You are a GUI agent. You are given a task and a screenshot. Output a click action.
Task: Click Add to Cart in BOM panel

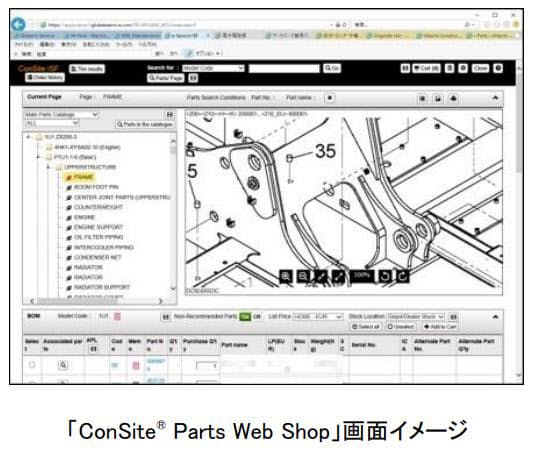point(440,327)
